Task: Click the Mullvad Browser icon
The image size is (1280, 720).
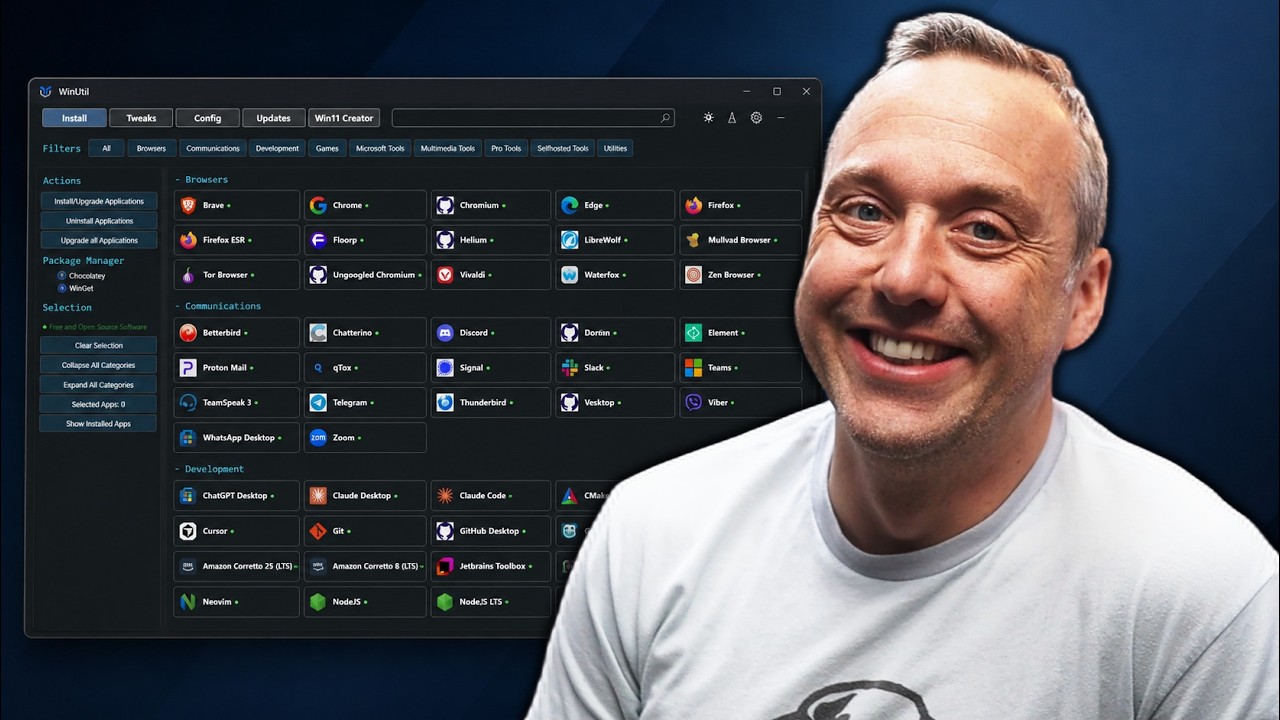Action: [693, 240]
